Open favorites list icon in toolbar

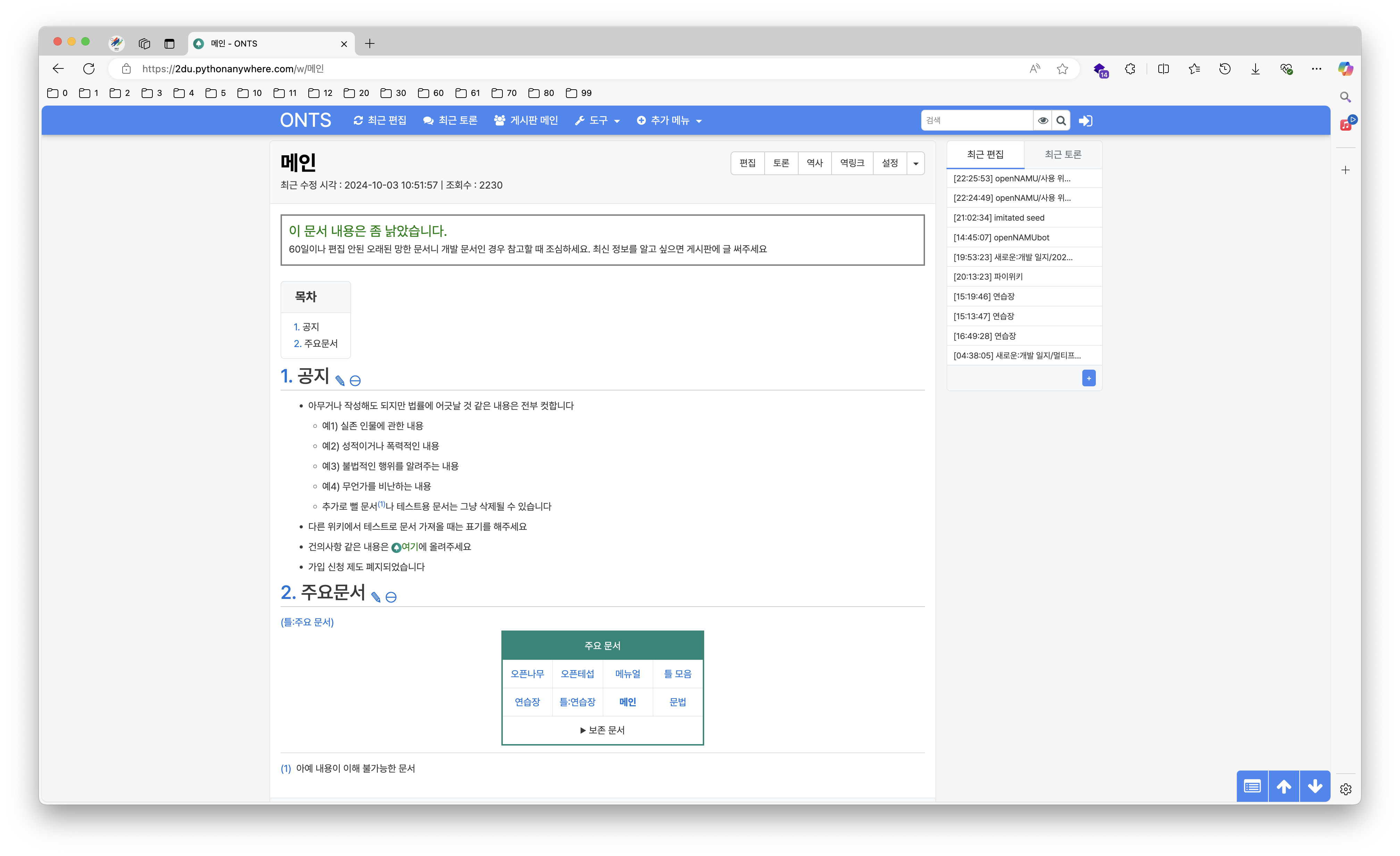click(x=1194, y=69)
